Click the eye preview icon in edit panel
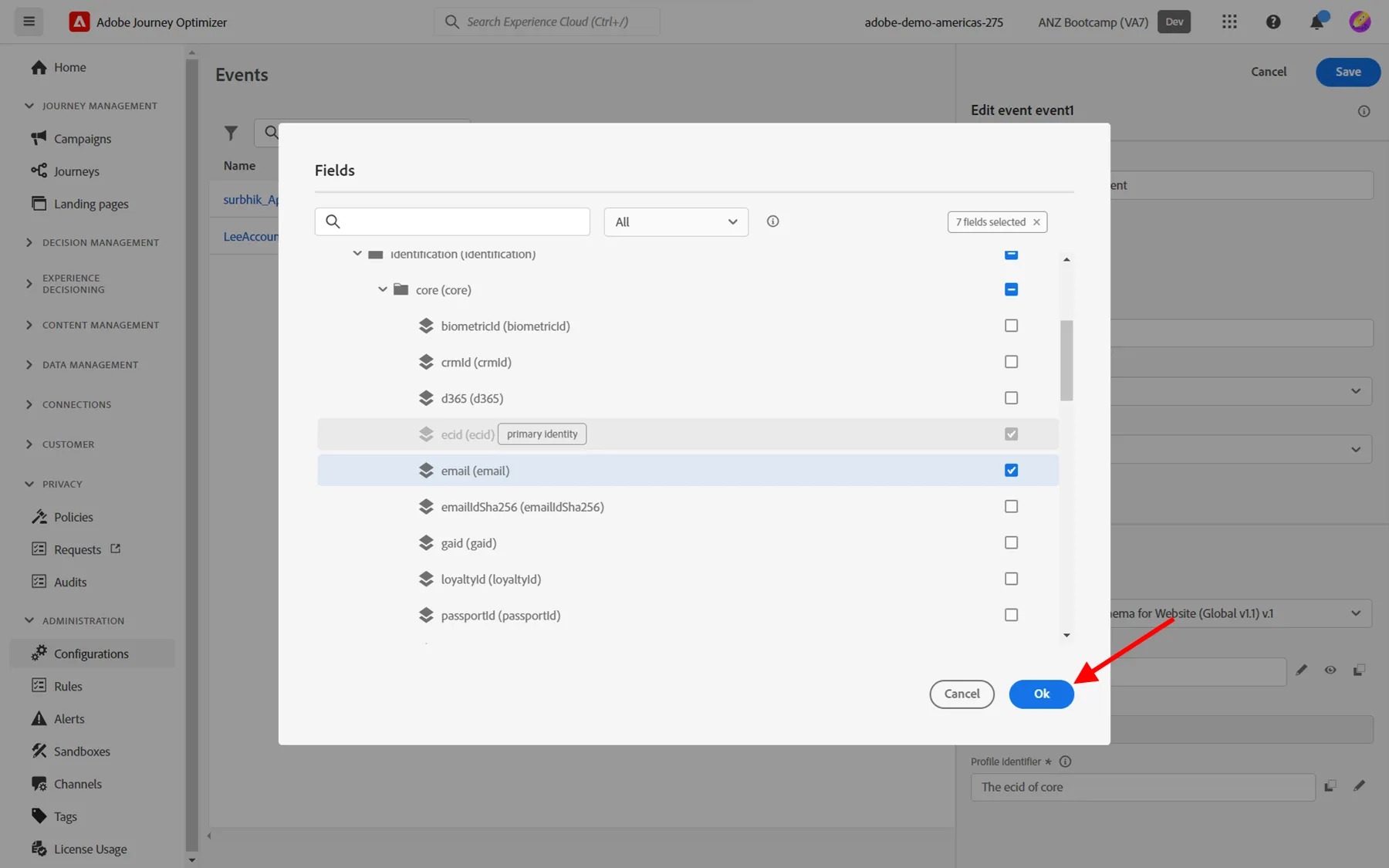The width and height of the screenshot is (1389, 868). (x=1330, y=670)
